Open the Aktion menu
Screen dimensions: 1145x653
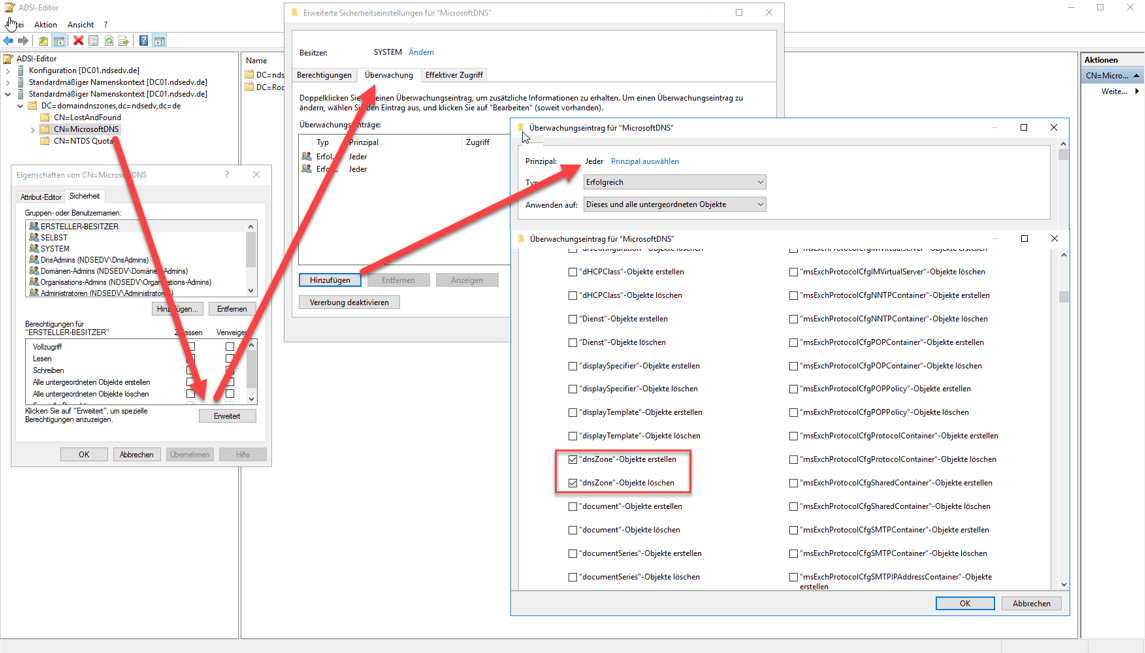click(45, 24)
